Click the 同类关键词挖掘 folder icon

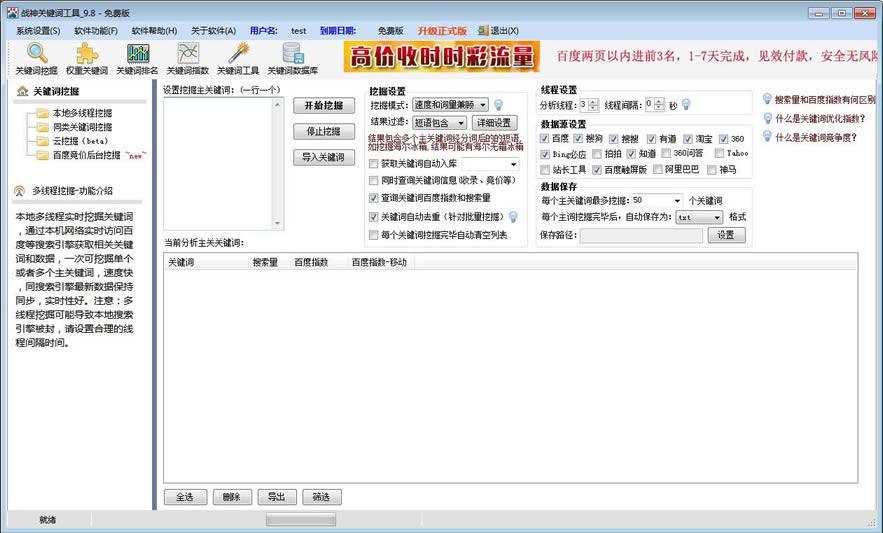tap(43, 127)
